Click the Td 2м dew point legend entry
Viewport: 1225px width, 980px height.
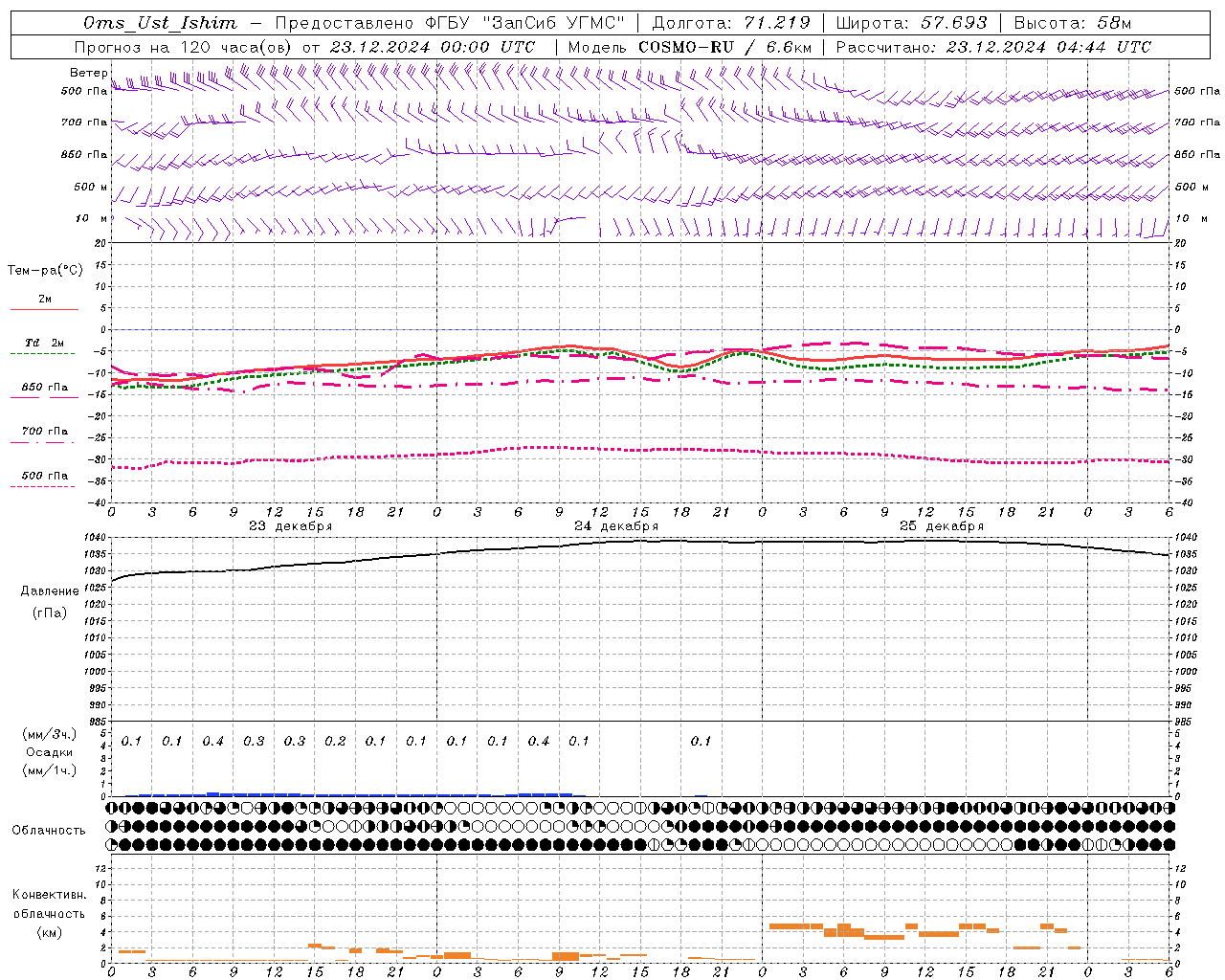tap(45, 343)
